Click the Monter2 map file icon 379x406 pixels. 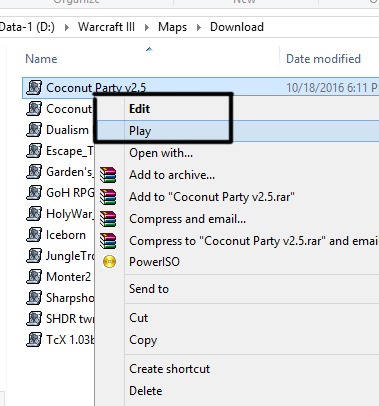pos(34,277)
